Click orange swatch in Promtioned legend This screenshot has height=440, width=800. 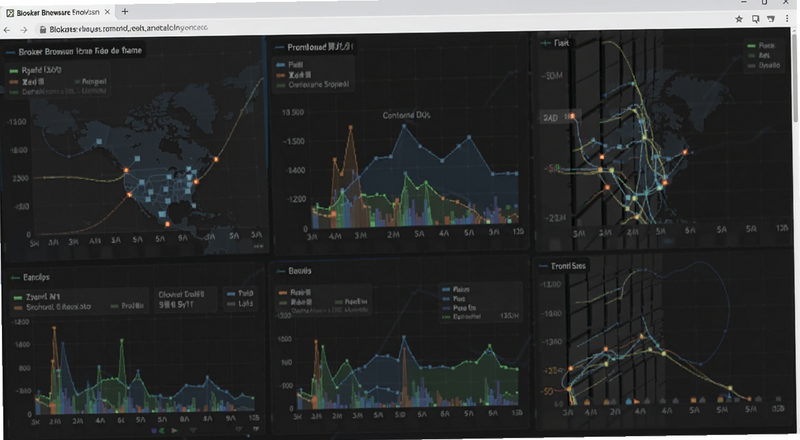[x=280, y=75]
